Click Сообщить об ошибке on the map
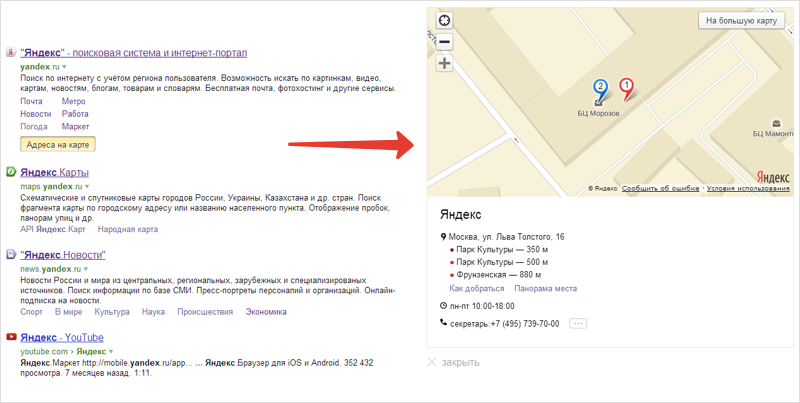 (x=660, y=188)
